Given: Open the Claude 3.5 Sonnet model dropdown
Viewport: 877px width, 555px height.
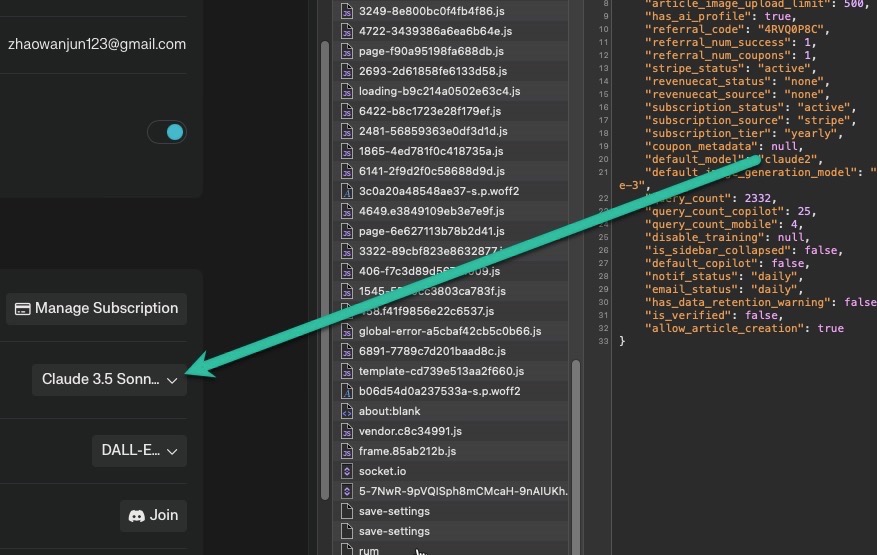Looking at the screenshot, I should (110, 380).
